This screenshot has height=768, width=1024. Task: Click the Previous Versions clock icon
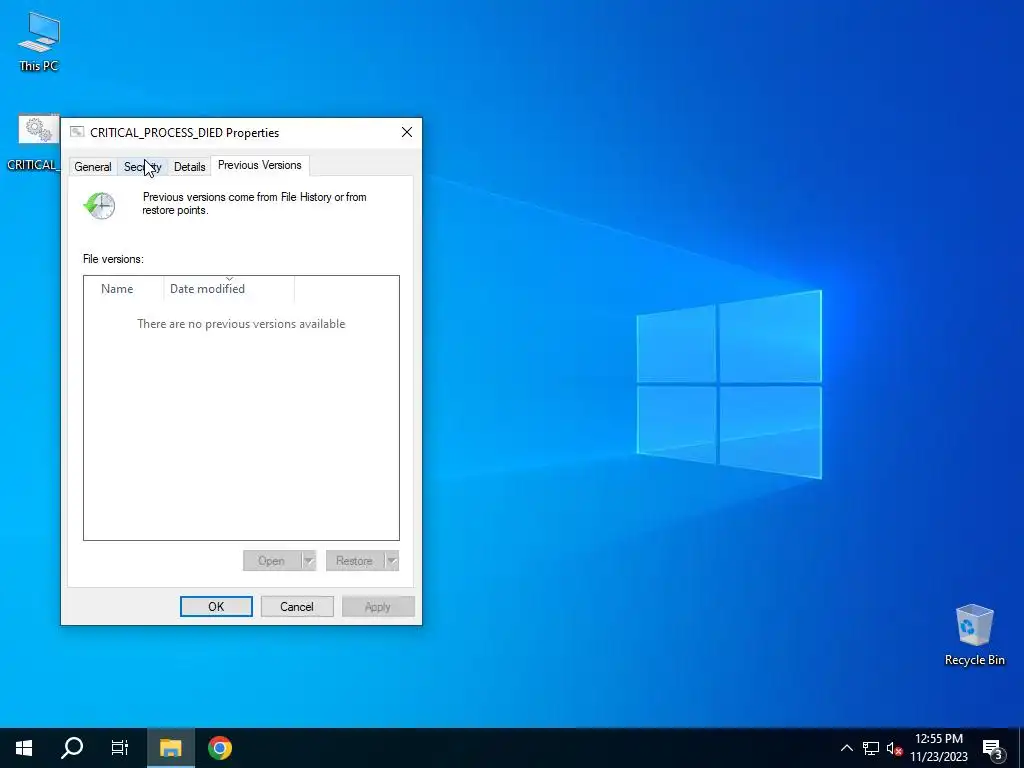100,205
